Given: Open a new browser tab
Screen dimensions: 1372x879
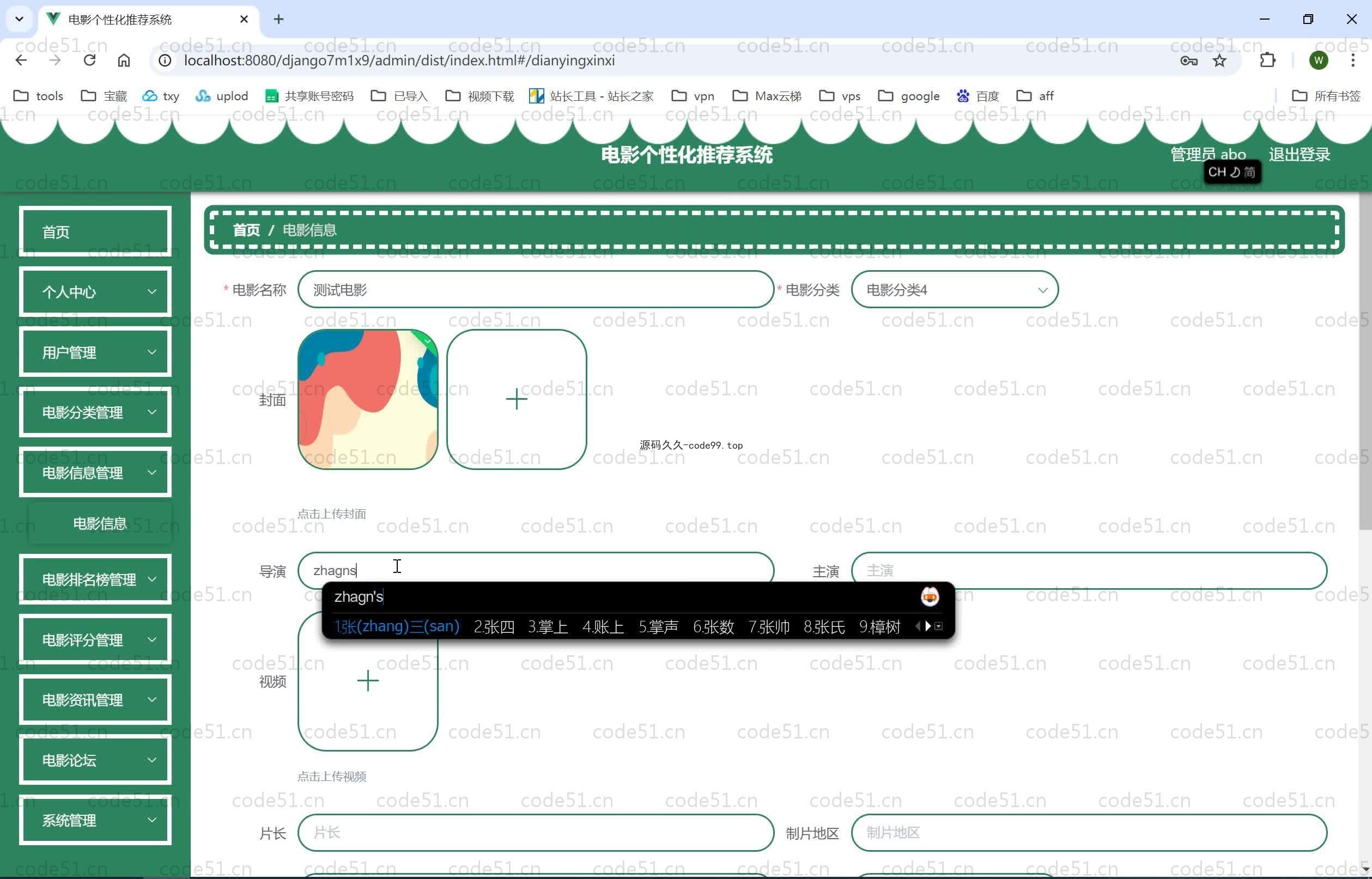Looking at the screenshot, I should point(278,20).
